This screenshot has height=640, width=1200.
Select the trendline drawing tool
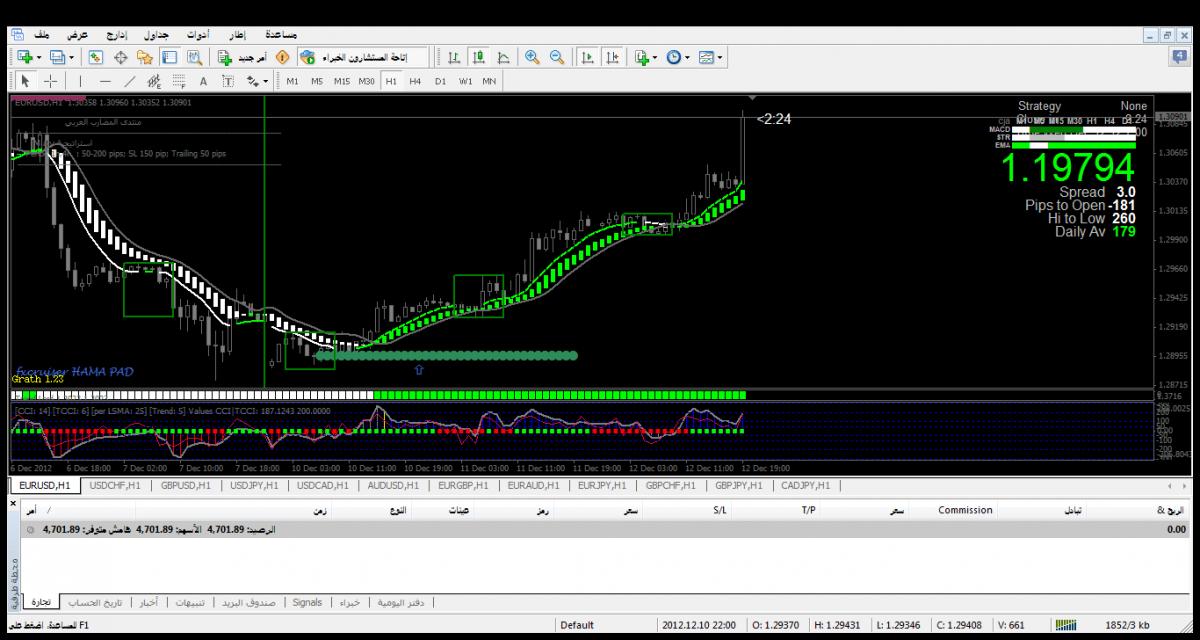point(130,81)
